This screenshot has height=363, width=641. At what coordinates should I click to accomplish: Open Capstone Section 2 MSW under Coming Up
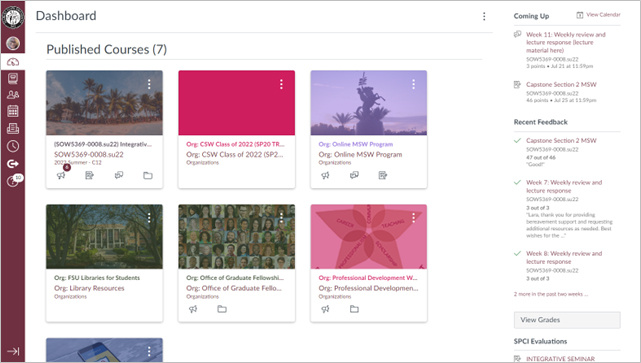coord(561,85)
